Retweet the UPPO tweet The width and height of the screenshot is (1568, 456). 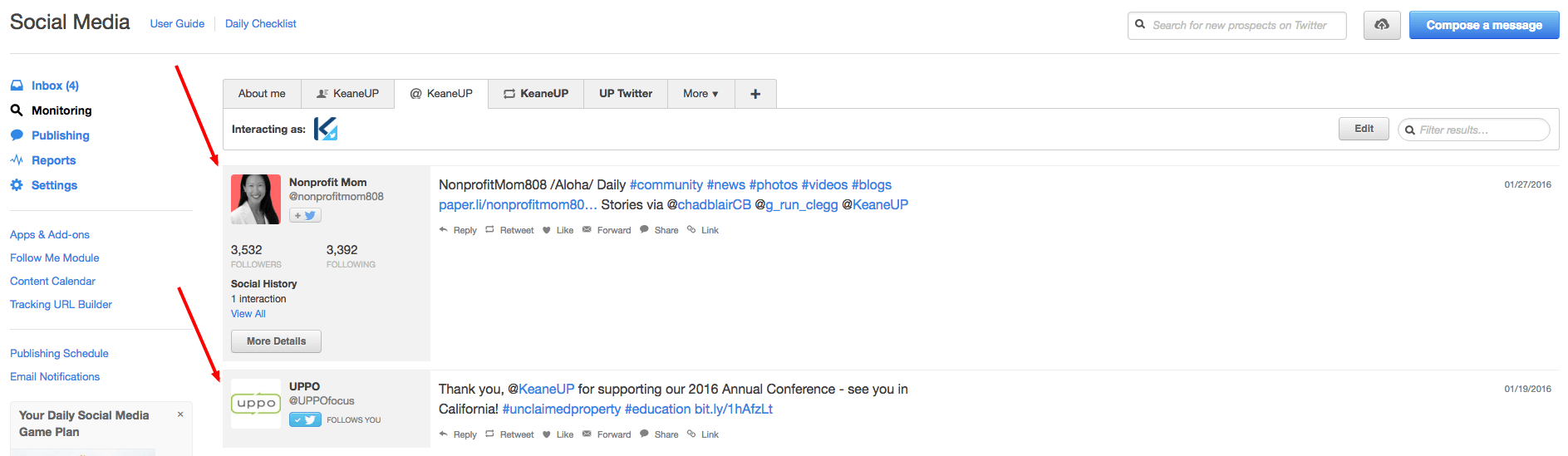pyautogui.click(x=509, y=434)
